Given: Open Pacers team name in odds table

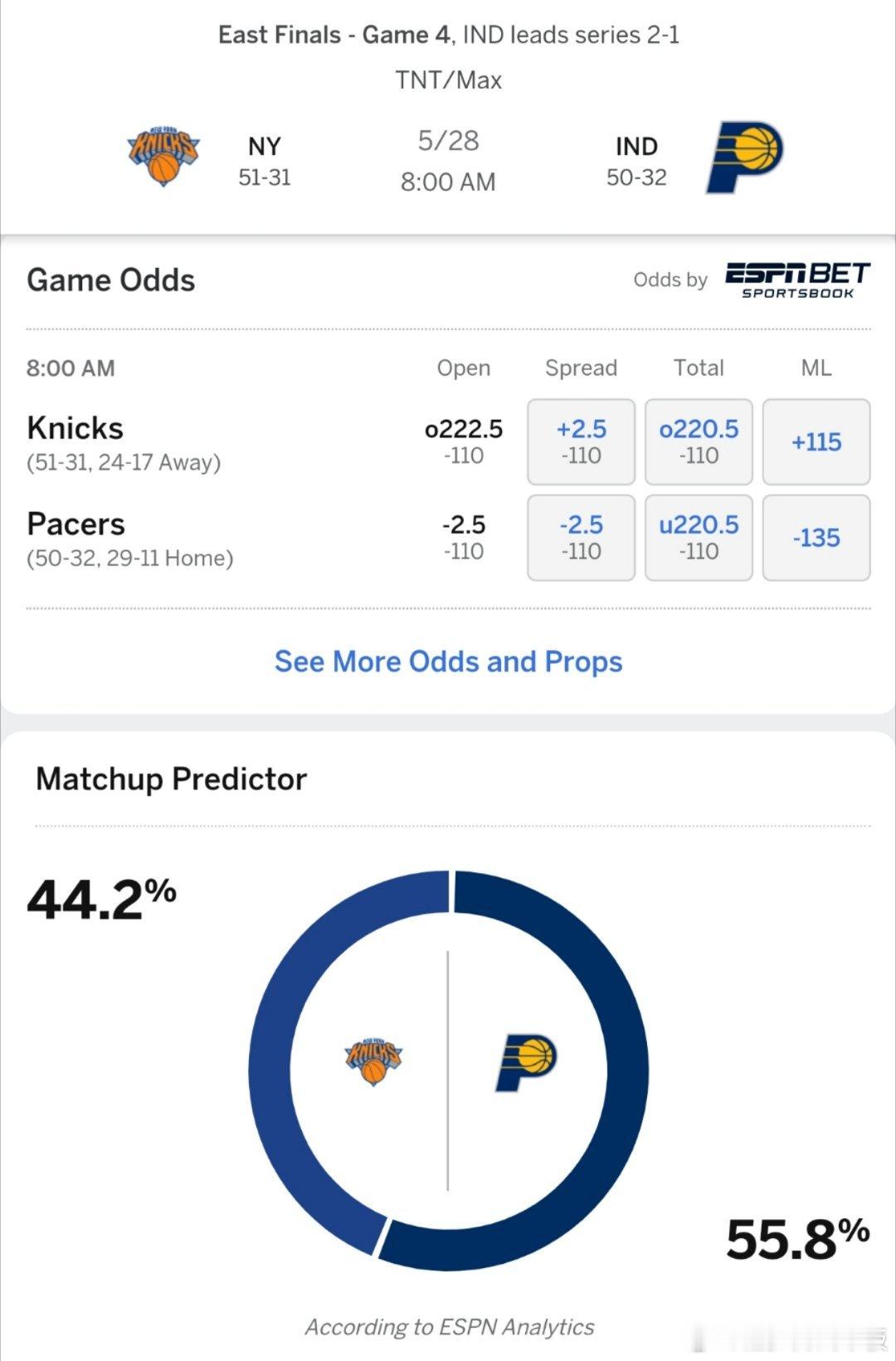Looking at the screenshot, I should point(76,524).
